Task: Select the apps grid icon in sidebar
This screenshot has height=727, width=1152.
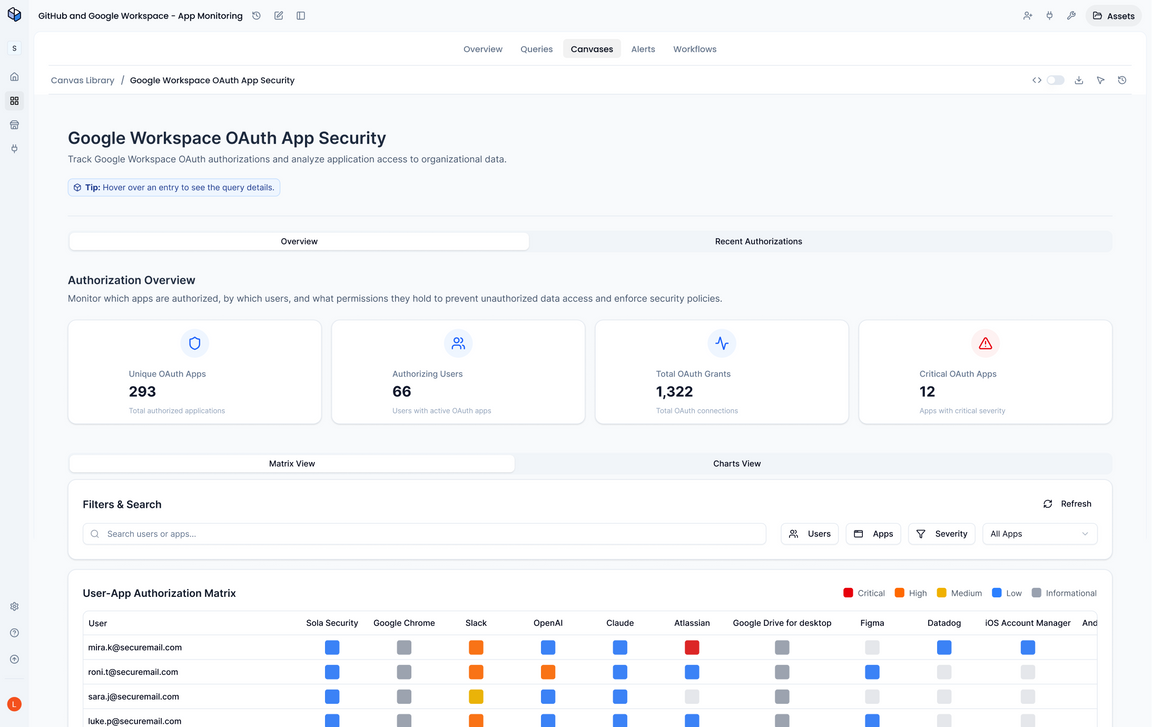Action: point(14,100)
